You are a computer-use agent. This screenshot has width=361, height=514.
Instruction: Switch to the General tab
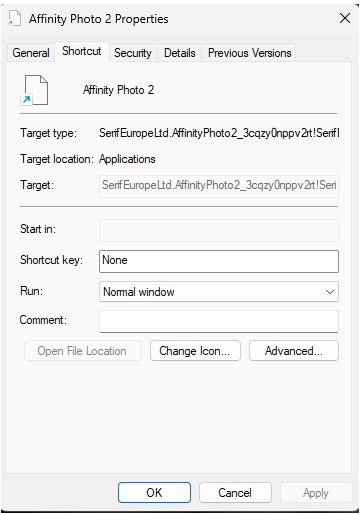pyautogui.click(x=31, y=53)
